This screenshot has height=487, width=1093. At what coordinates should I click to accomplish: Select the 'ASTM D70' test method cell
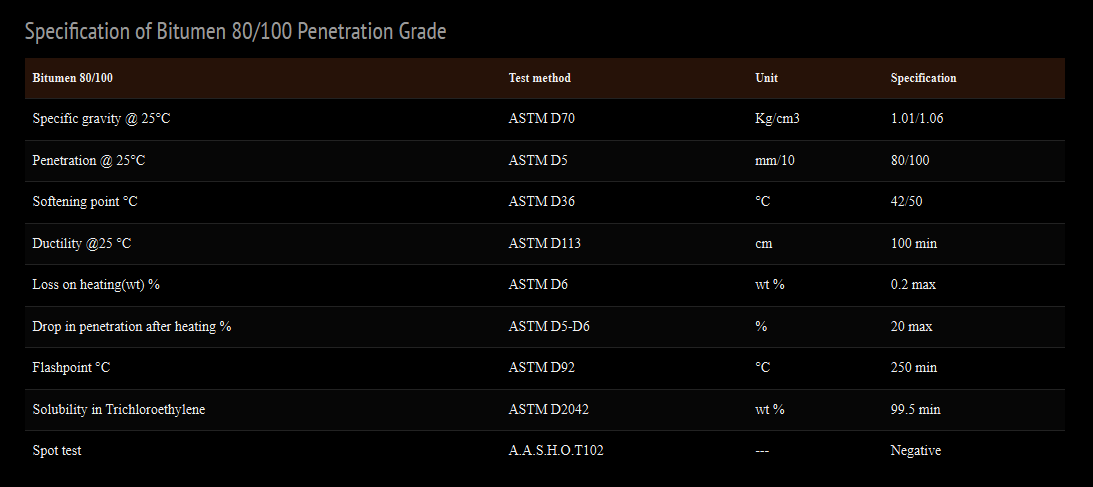pos(541,119)
